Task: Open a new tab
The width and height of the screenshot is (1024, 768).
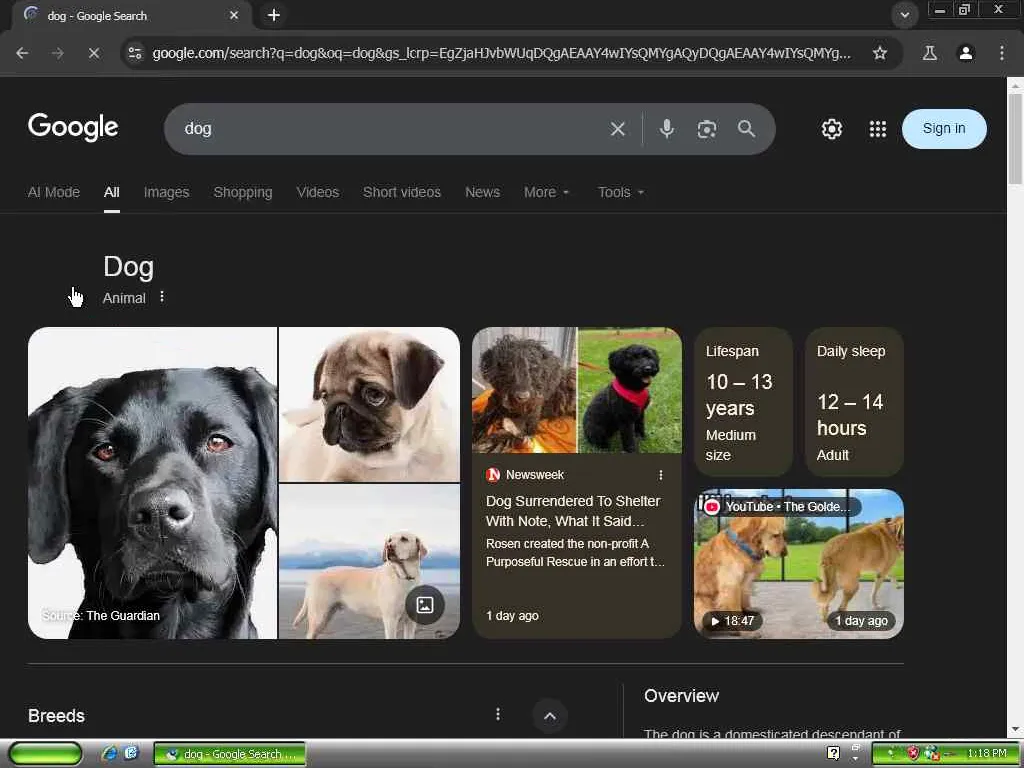Action: [x=274, y=15]
